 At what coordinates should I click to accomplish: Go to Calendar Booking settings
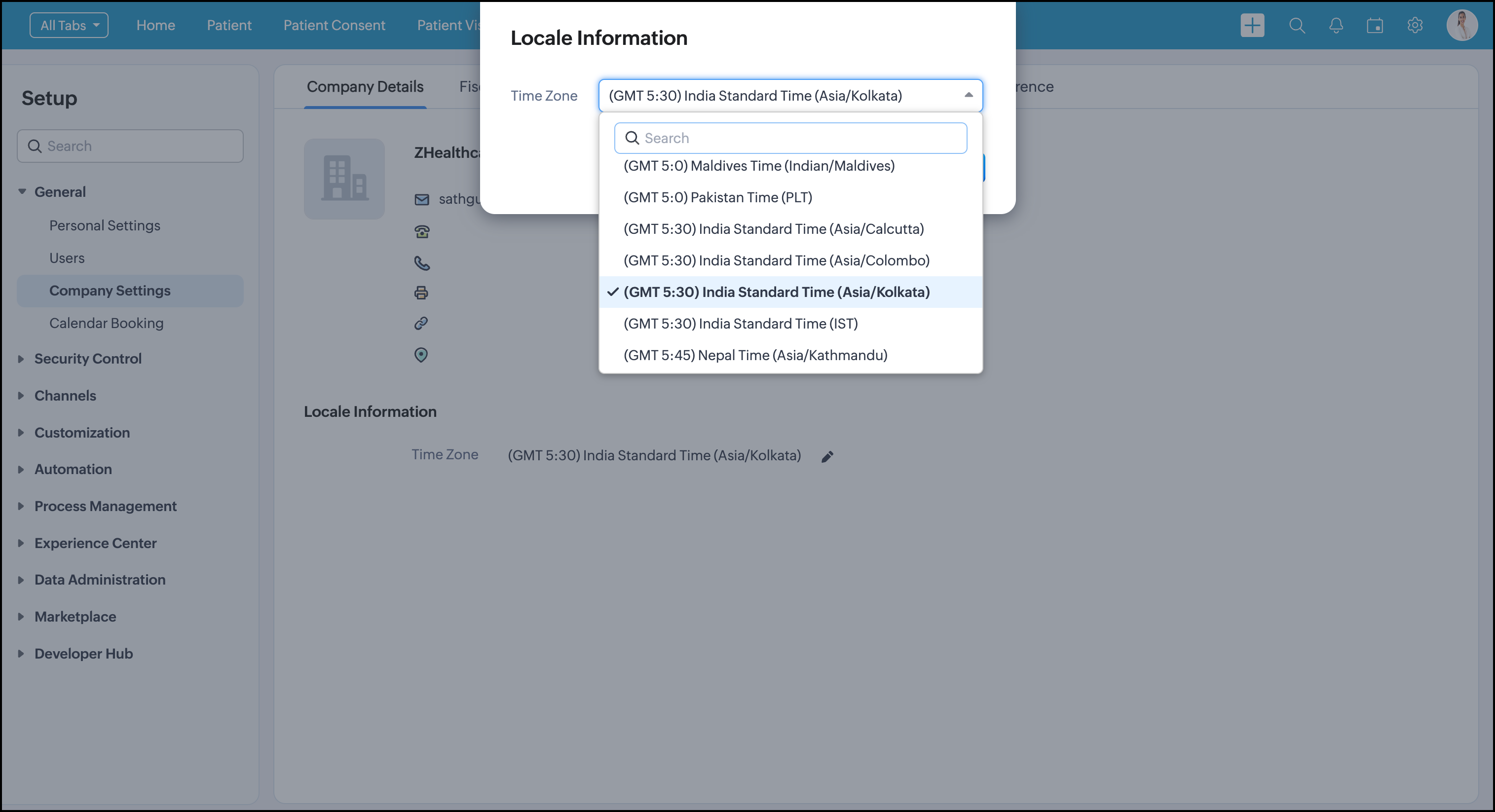106,323
